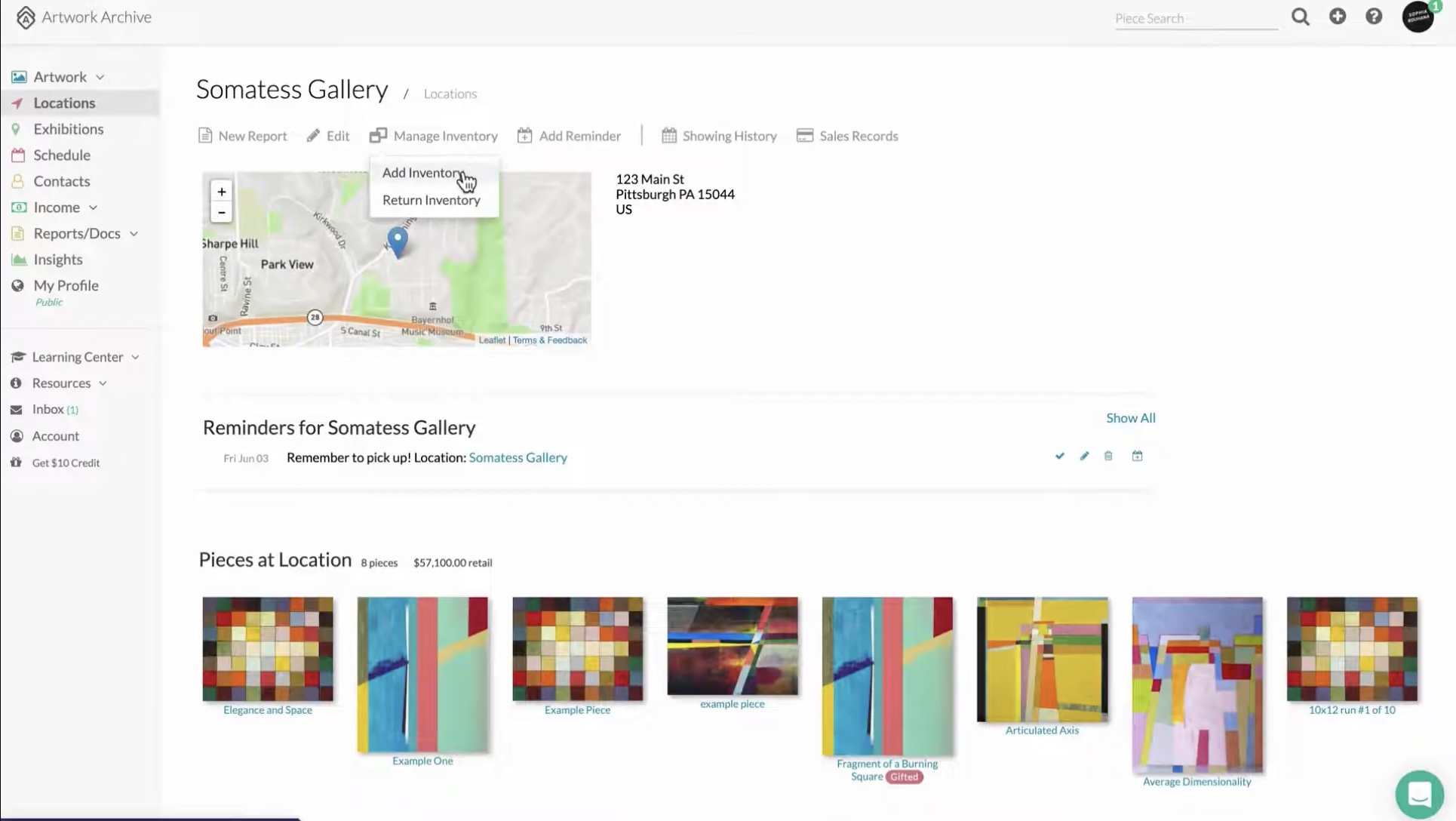Viewport: 1456px width, 821px height.
Task: Mark the reminder complete with checkmark icon
Action: click(1060, 456)
